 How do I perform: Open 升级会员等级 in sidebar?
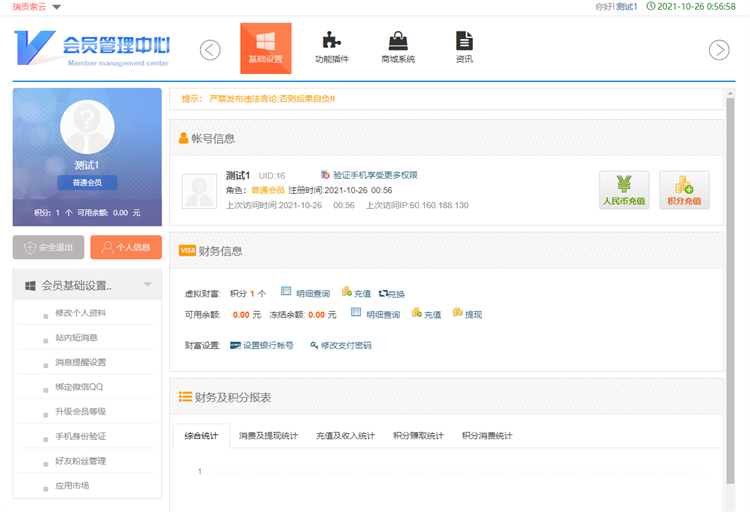(x=80, y=412)
